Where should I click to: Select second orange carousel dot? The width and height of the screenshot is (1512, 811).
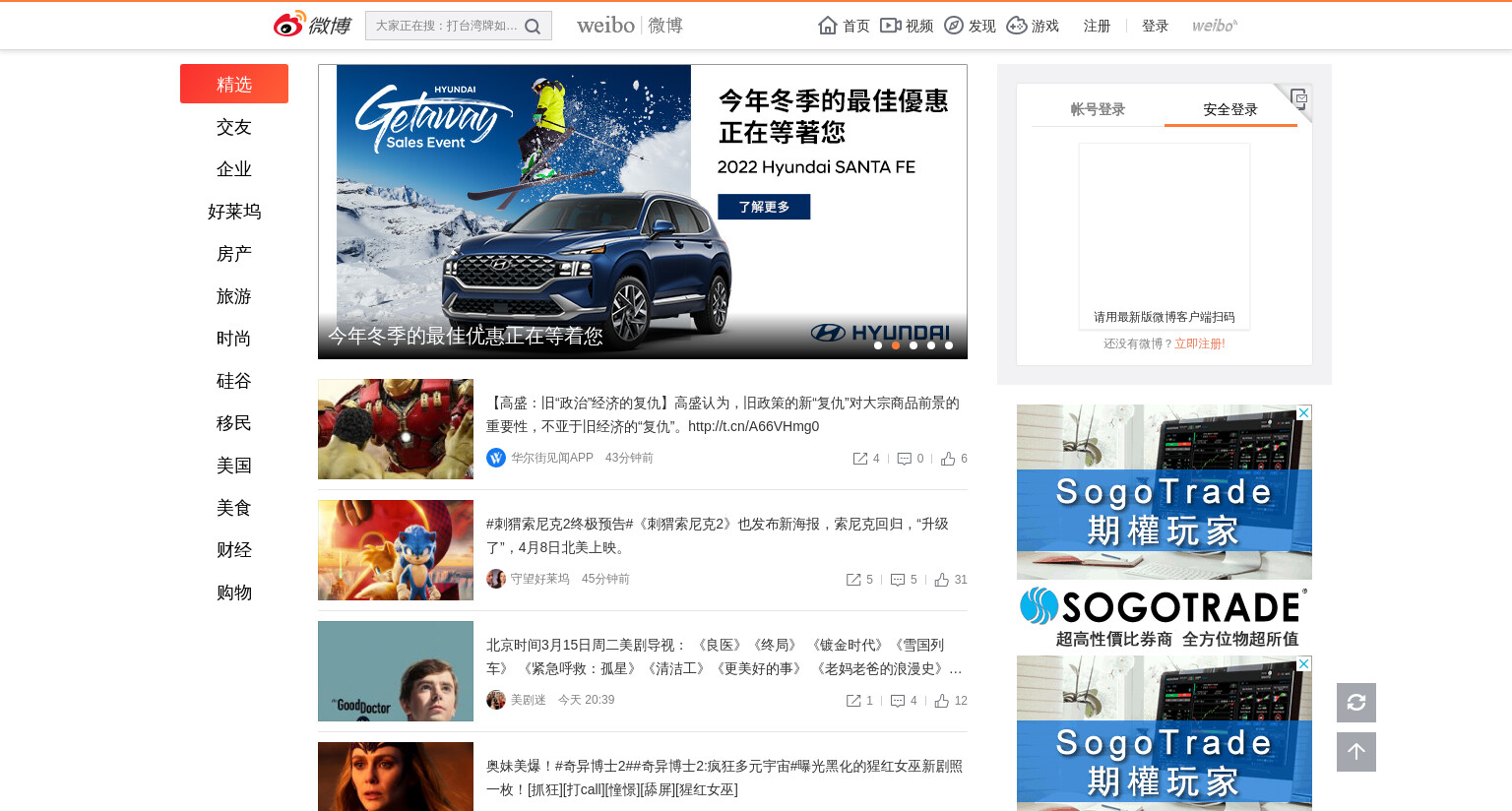click(x=896, y=345)
